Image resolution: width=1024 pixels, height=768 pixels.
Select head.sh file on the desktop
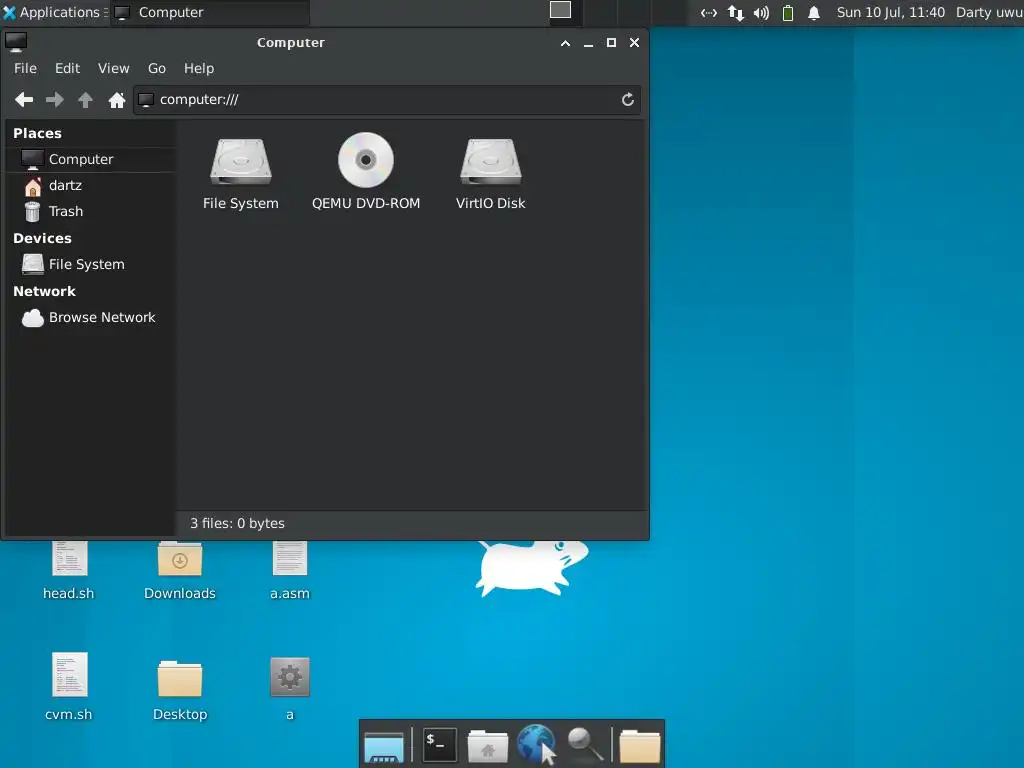(69, 570)
